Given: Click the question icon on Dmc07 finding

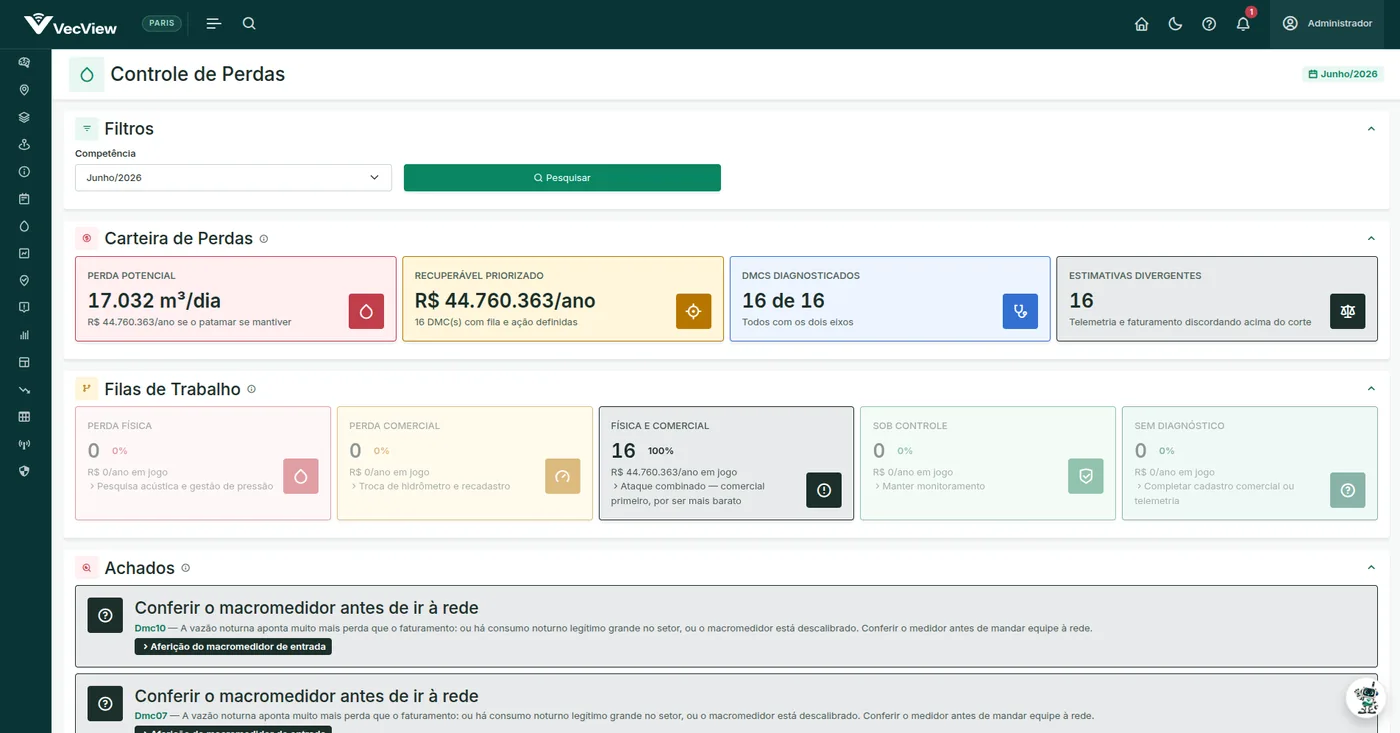Looking at the screenshot, I should [105, 703].
